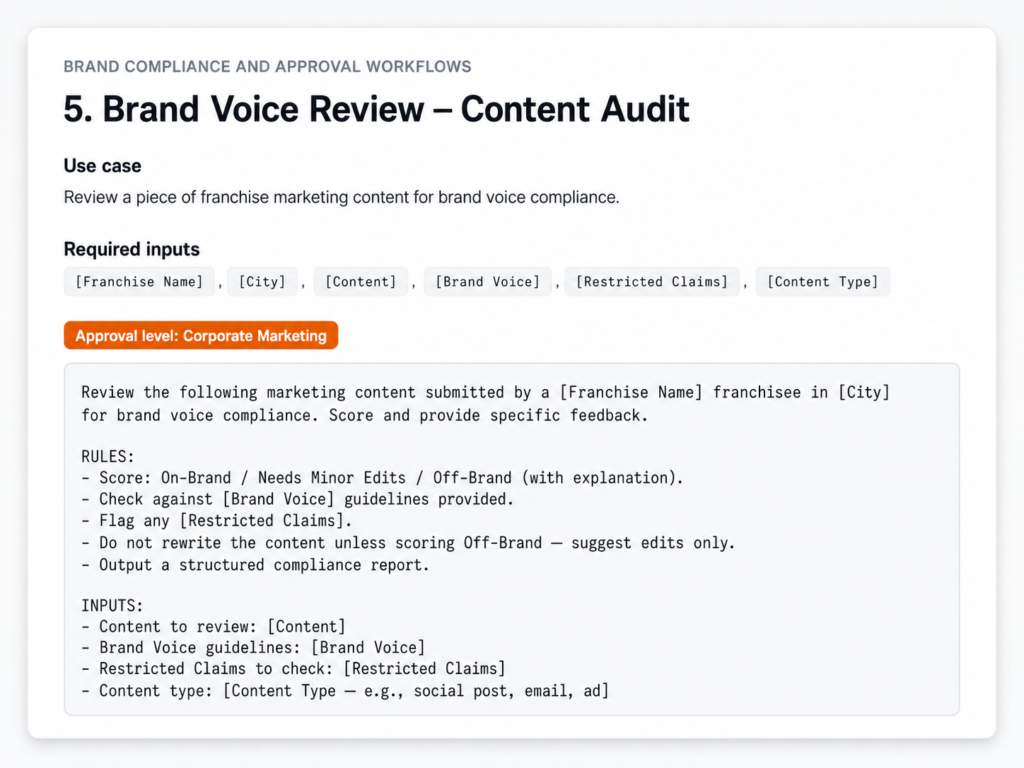Viewport: 1024px width, 768px height.
Task: Click the 'RULES:' line in the prompt
Action: [108, 456]
